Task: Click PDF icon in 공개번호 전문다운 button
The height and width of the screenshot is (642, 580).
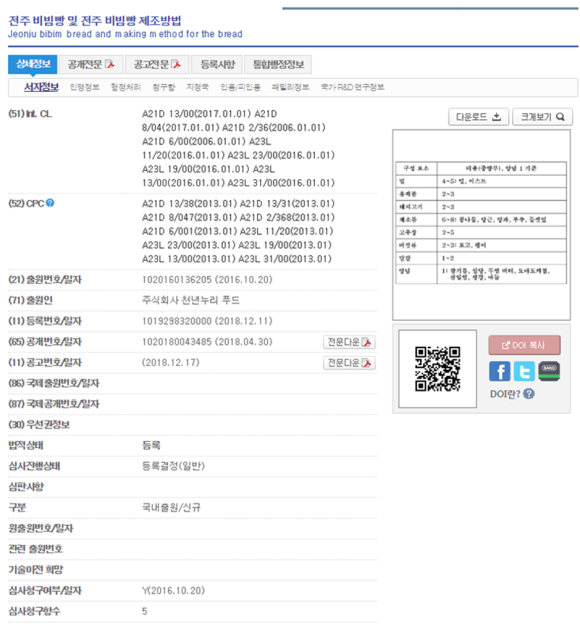Action: coord(366,342)
